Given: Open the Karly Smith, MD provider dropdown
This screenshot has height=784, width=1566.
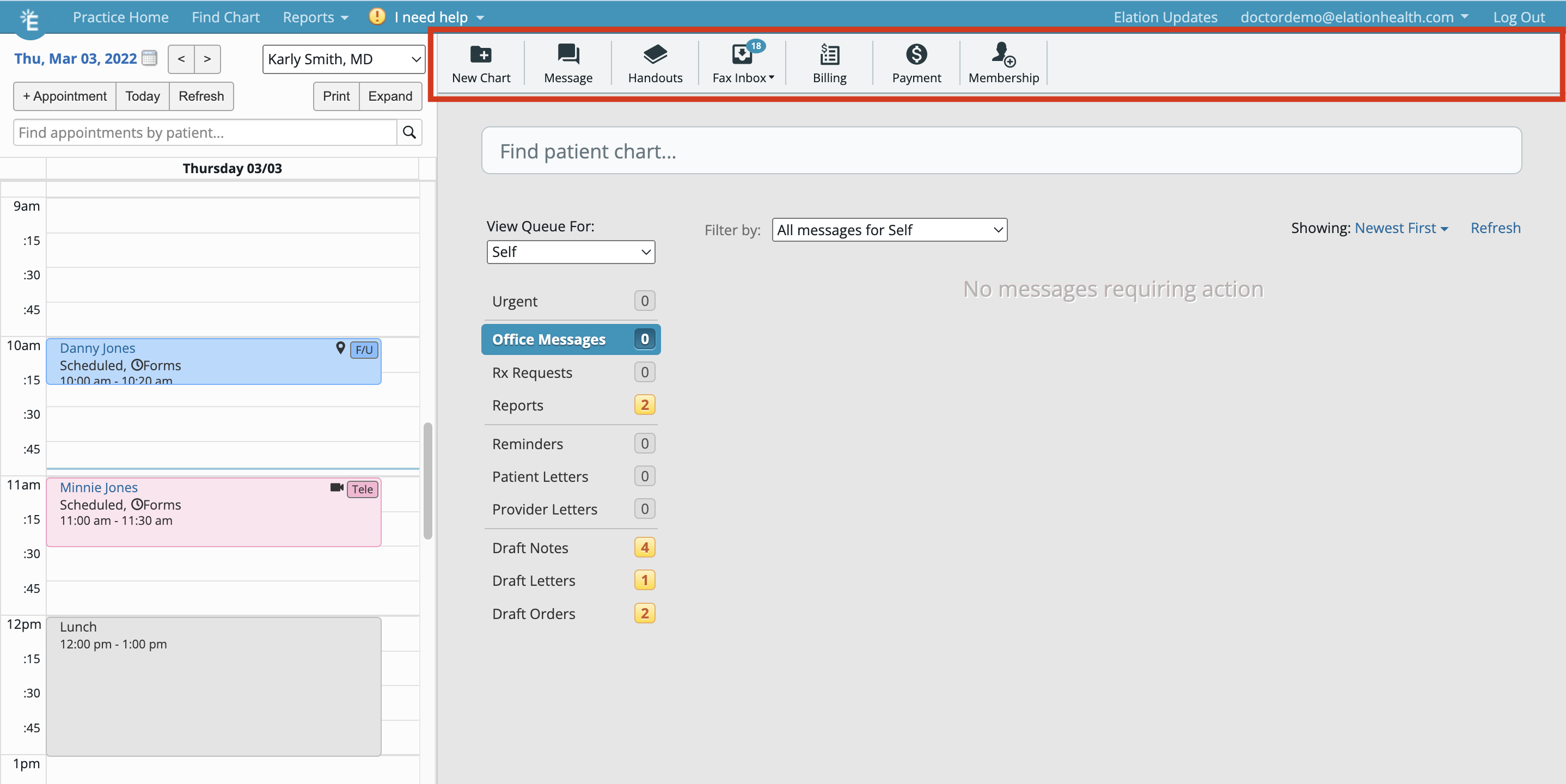Looking at the screenshot, I should pos(344,59).
